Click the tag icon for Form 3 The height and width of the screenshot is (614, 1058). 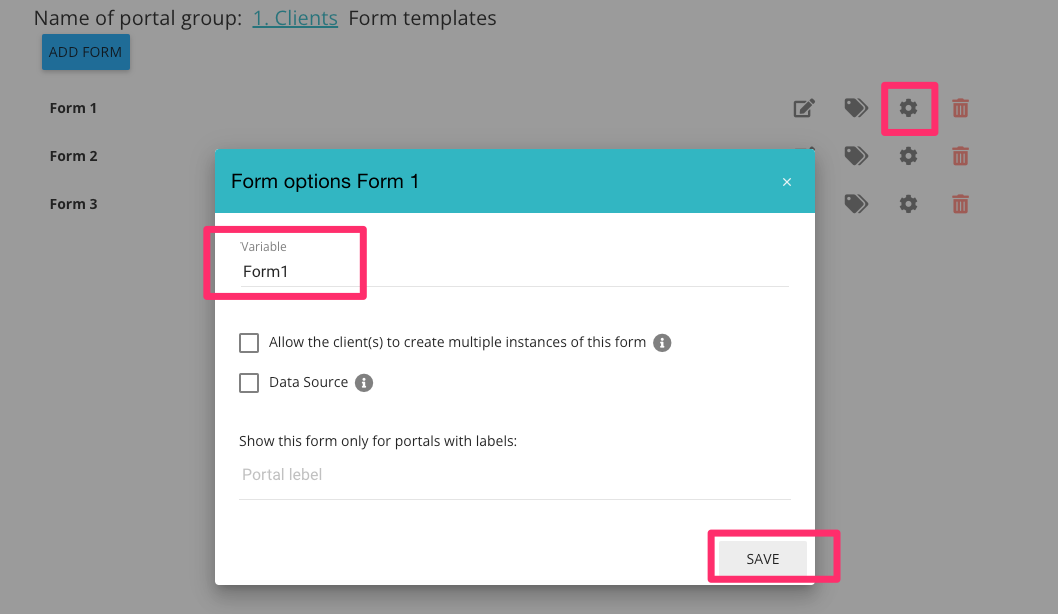[x=856, y=204]
